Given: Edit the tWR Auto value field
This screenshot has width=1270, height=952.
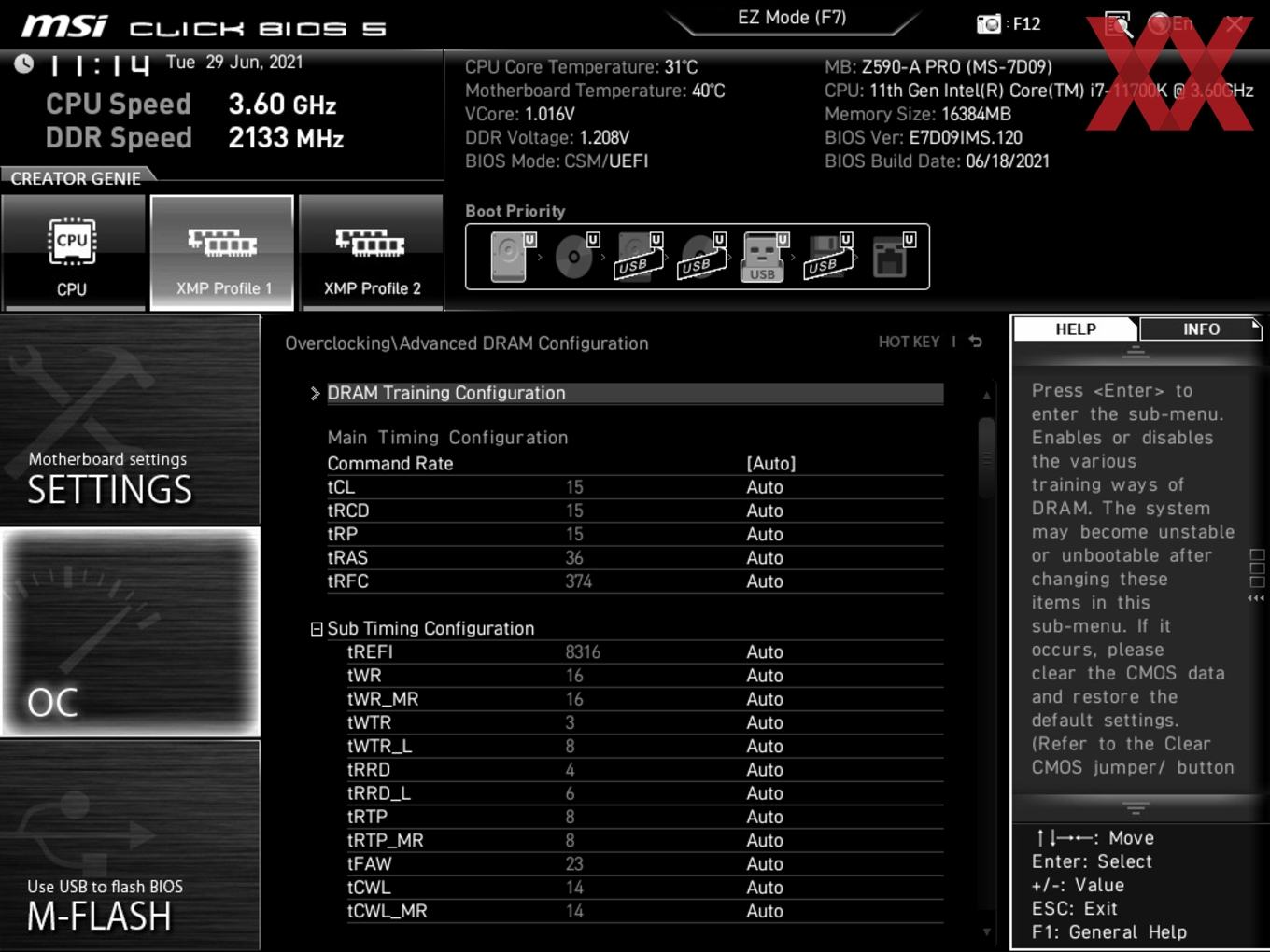Looking at the screenshot, I should [x=765, y=676].
